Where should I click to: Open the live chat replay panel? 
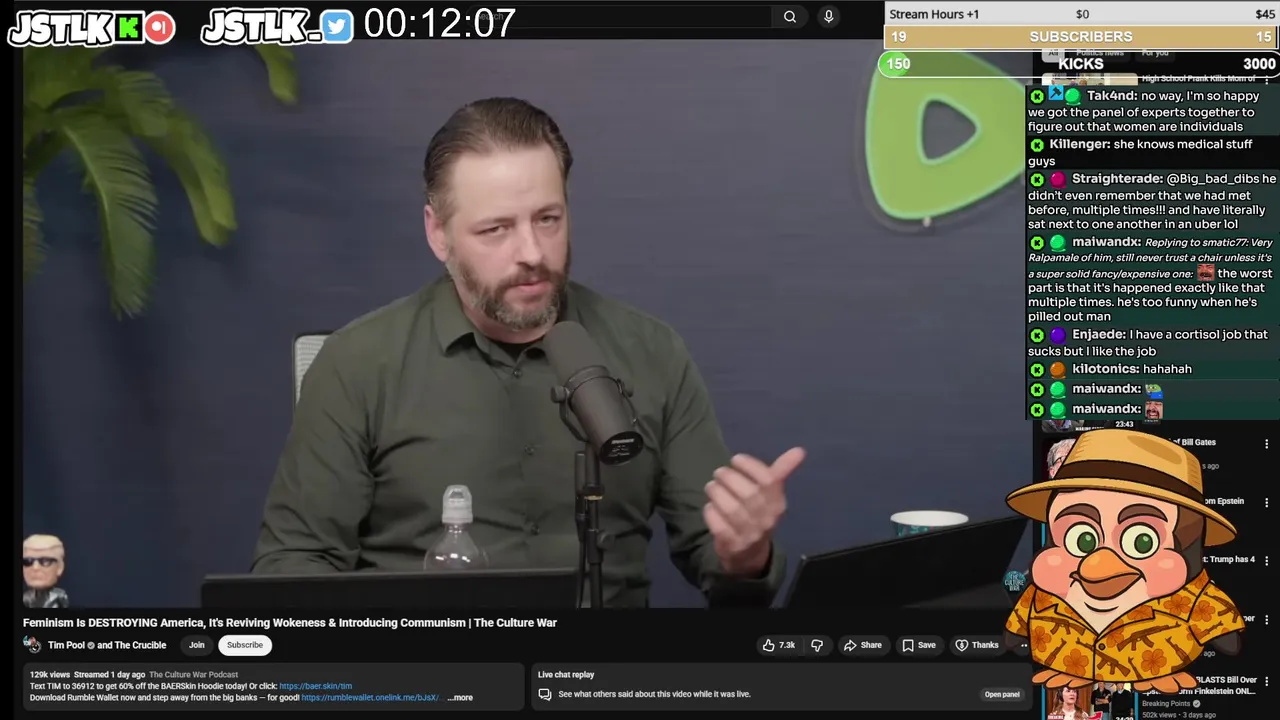[x=1002, y=694]
